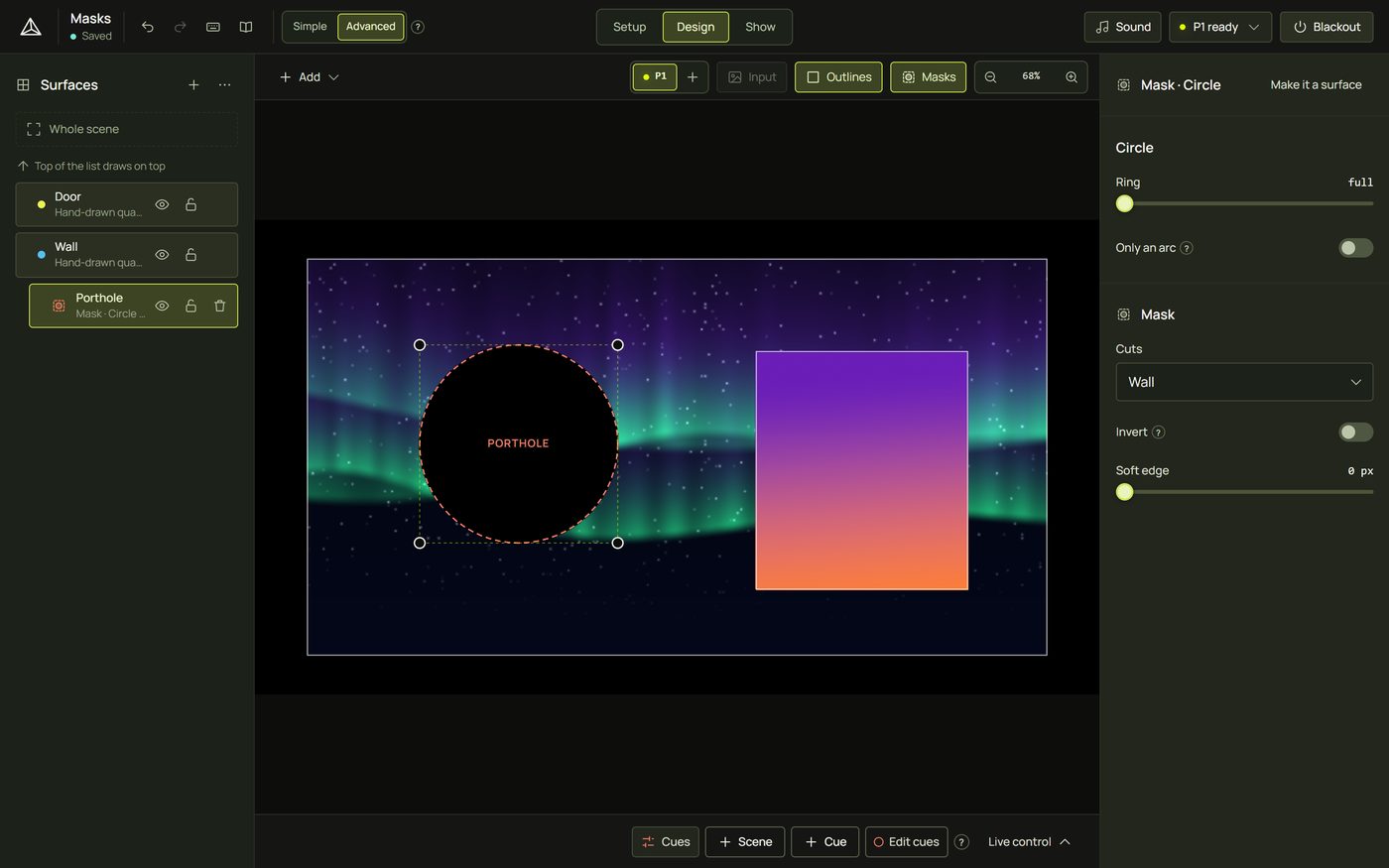Toggle Outlines display

click(x=838, y=77)
